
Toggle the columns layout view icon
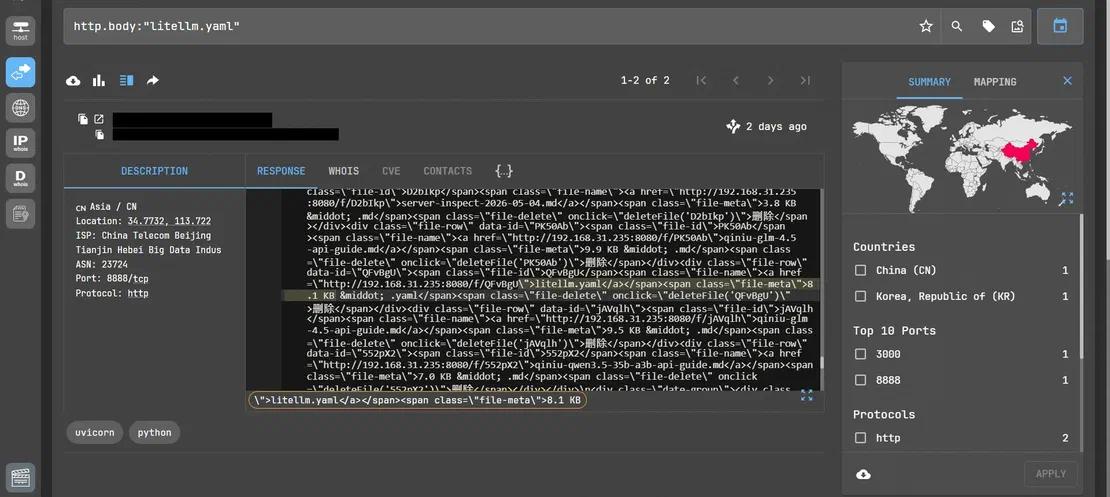pos(126,81)
